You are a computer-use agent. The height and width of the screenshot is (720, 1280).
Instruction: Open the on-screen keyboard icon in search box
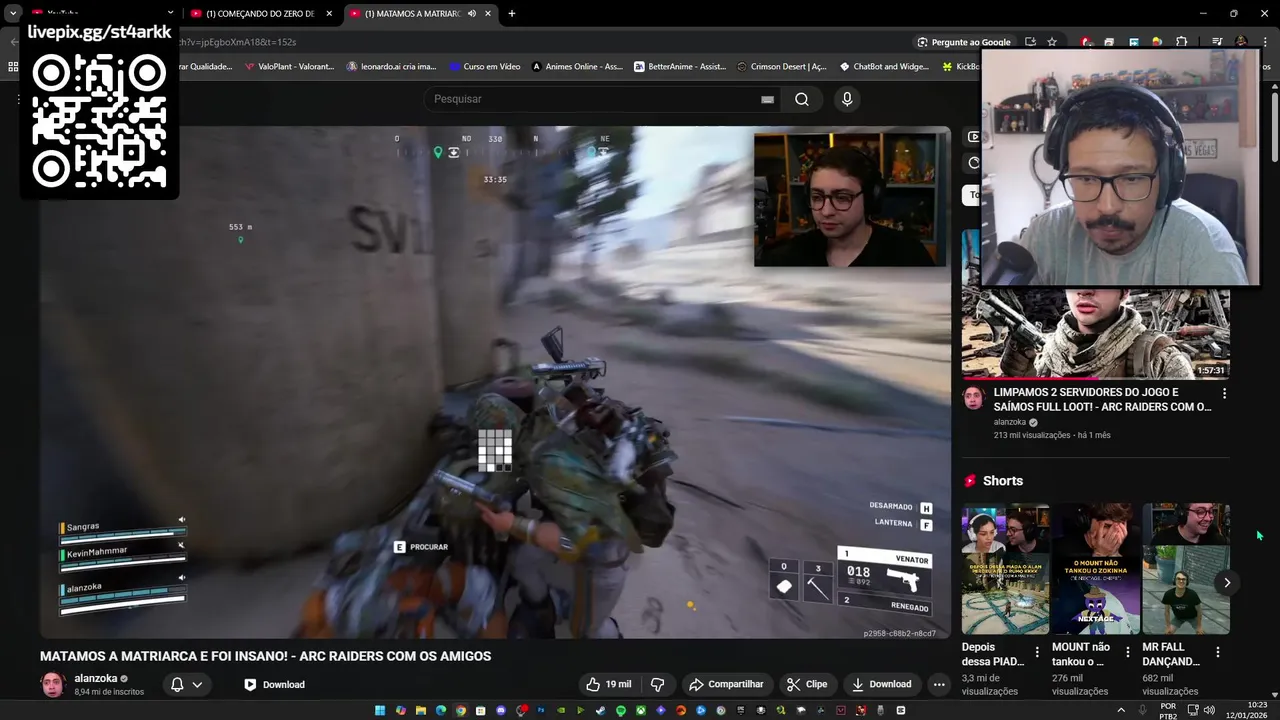point(767,99)
